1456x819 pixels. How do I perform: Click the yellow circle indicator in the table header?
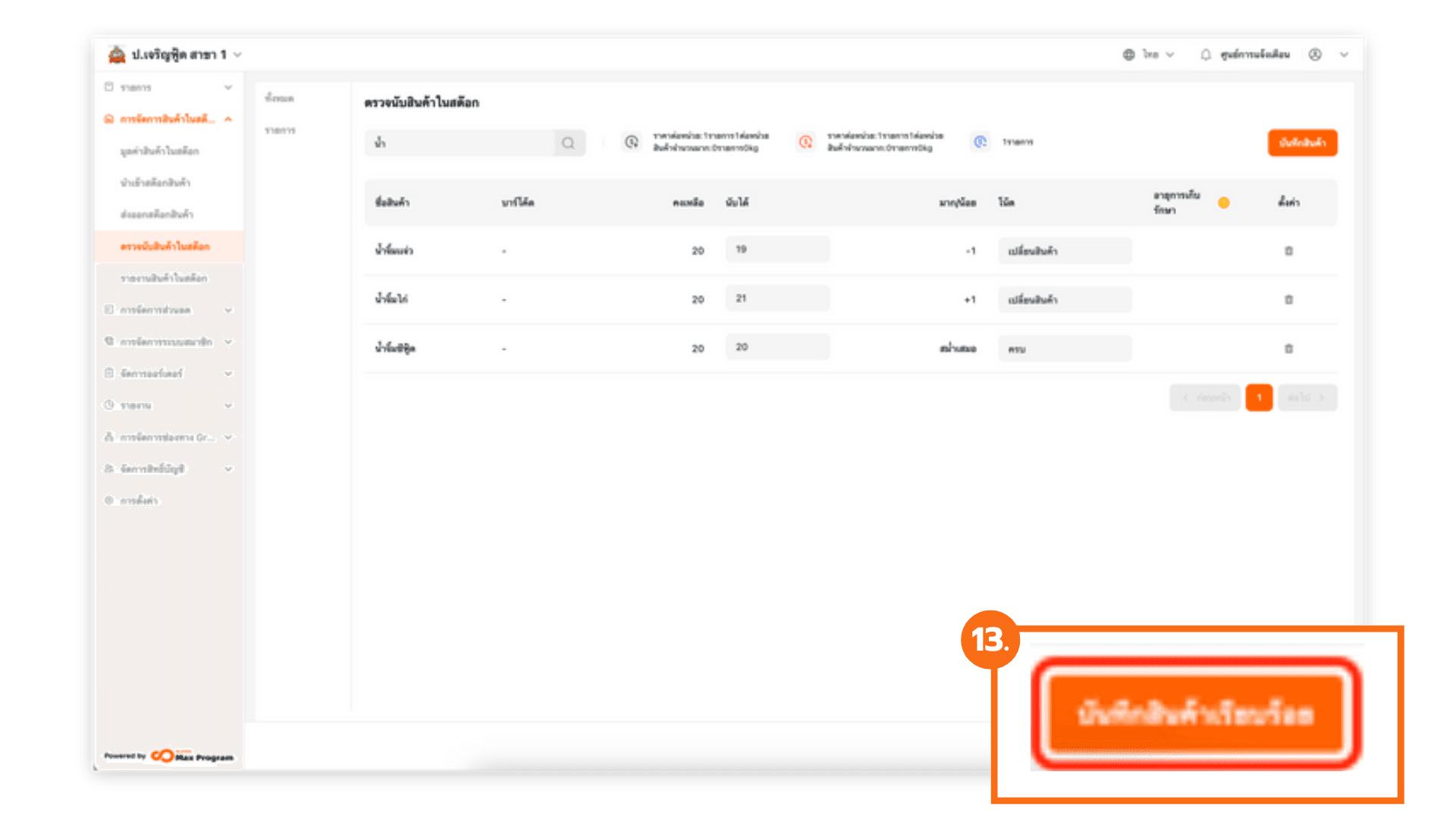tap(1223, 202)
